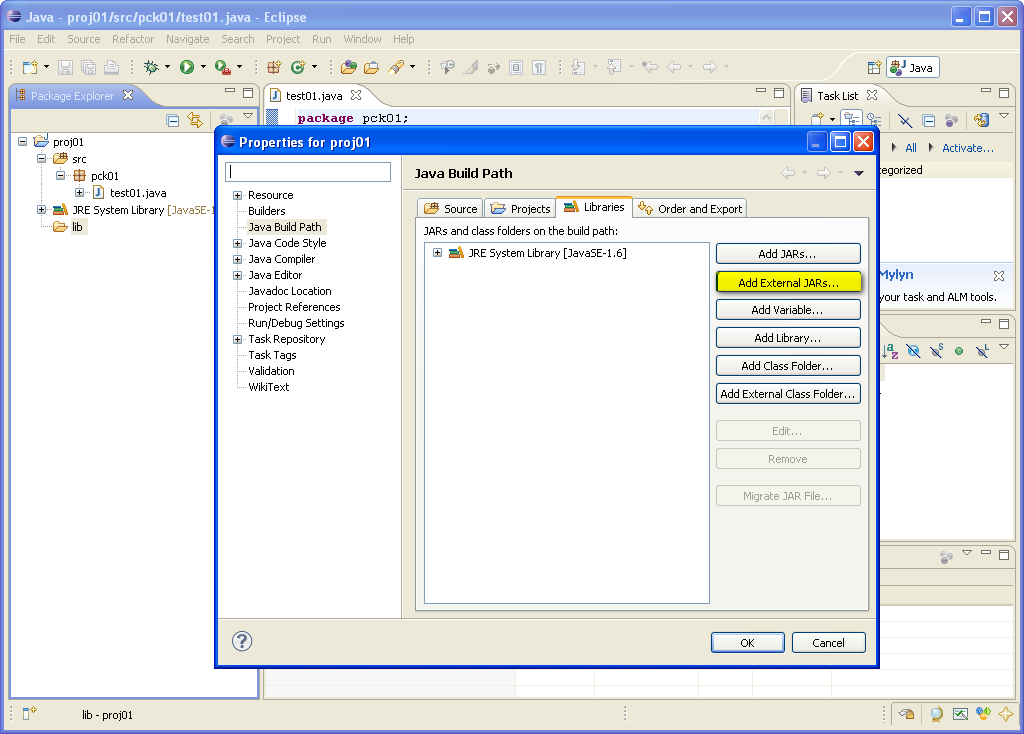The width and height of the screenshot is (1024, 734).
Task: Switch to the Projects tab
Action: tap(520, 208)
